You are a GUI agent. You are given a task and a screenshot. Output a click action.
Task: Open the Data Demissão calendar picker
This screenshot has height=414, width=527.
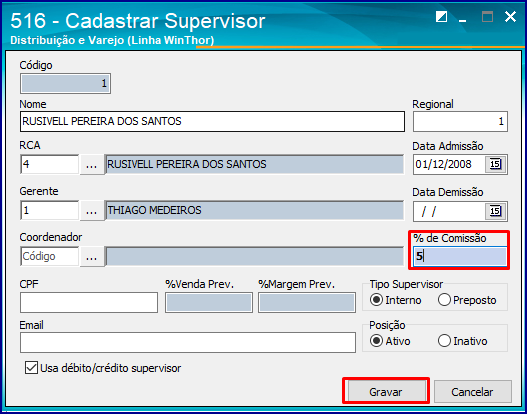pyautogui.click(x=495, y=211)
